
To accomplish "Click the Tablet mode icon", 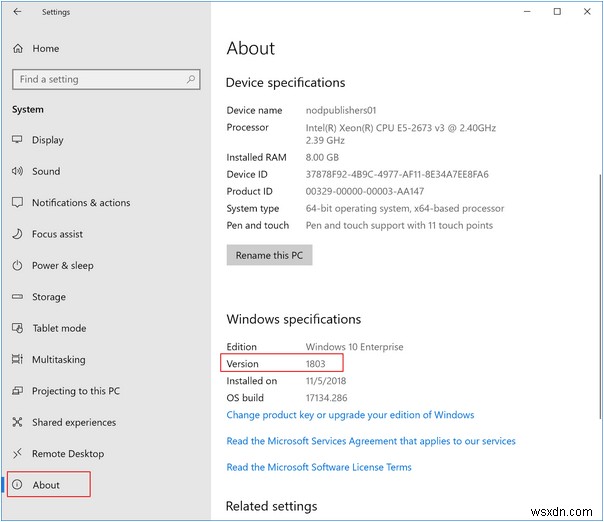I will pos(17,328).
